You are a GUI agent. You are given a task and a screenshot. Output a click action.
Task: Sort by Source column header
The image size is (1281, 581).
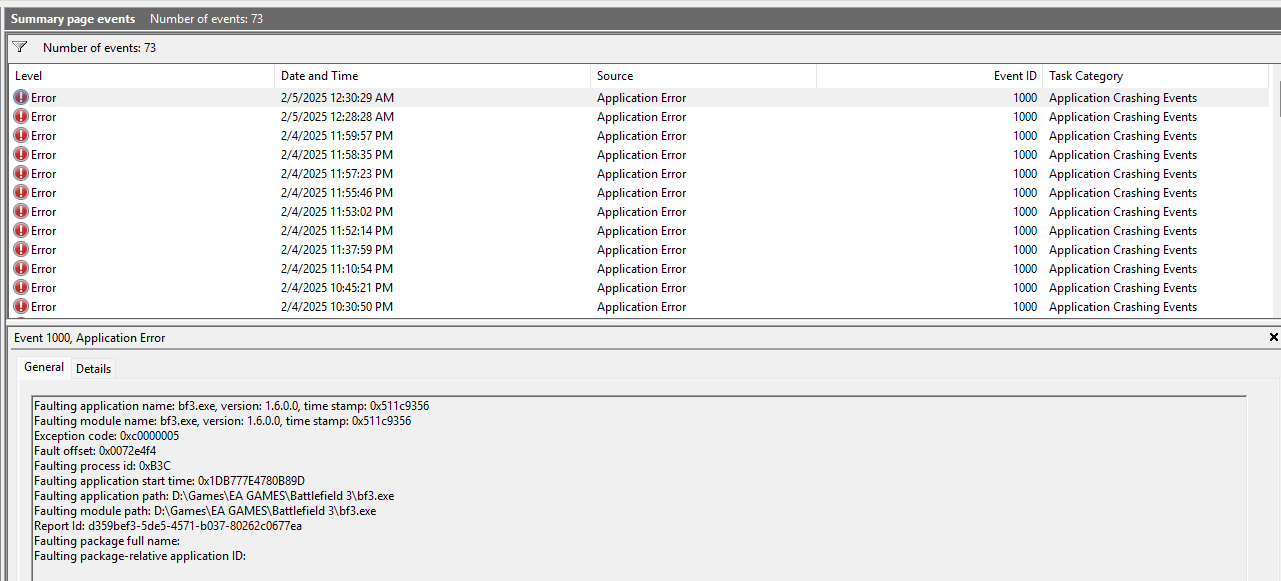[x=703, y=76]
